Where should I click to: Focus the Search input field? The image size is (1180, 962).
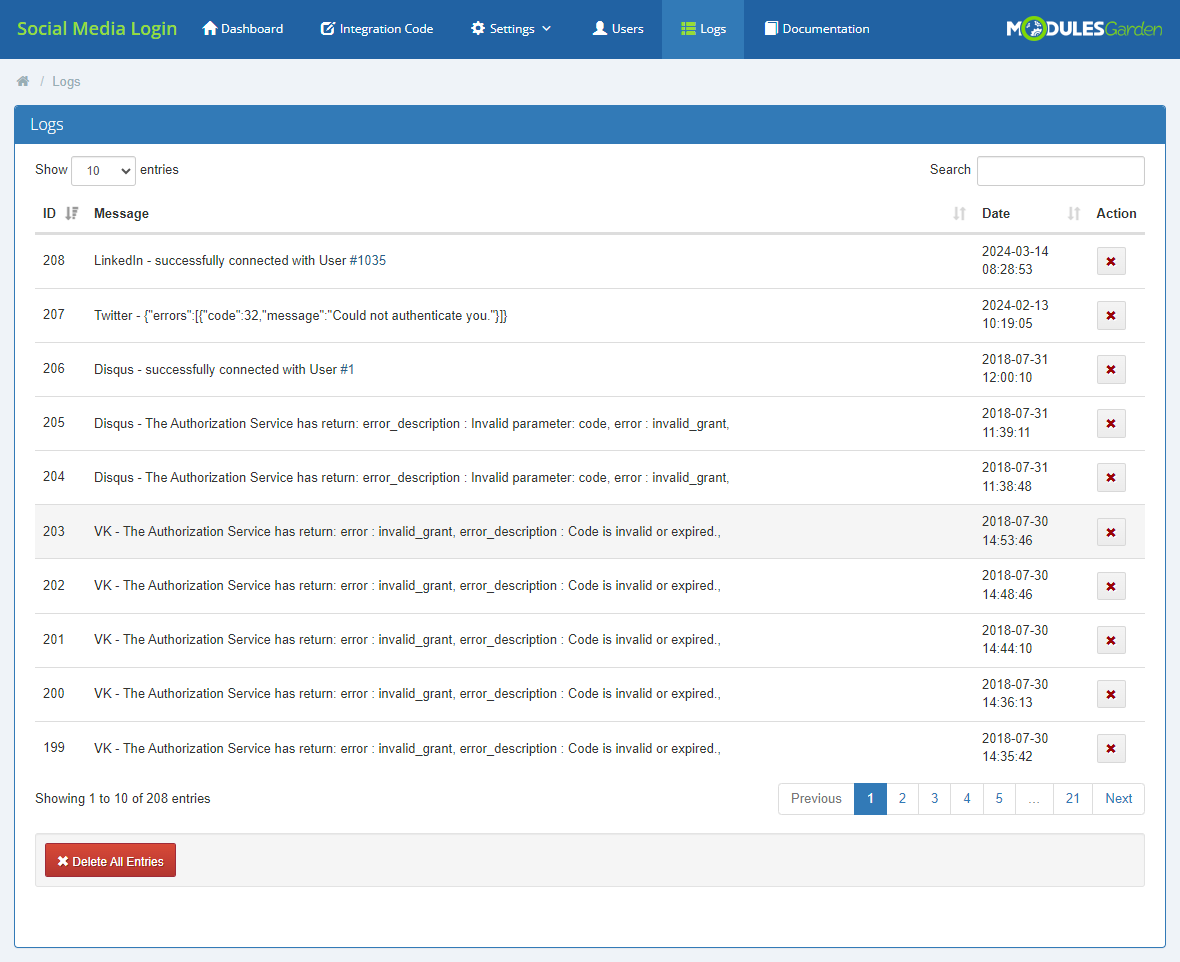click(x=1060, y=171)
